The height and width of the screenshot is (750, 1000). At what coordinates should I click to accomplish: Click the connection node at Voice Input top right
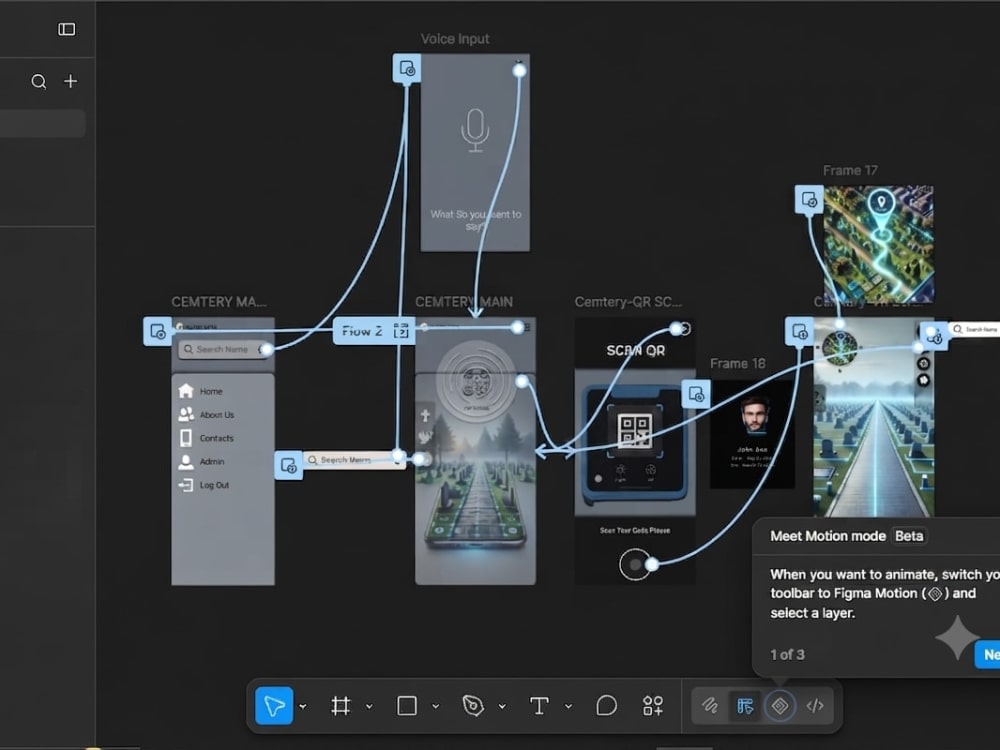tap(520, 70)
